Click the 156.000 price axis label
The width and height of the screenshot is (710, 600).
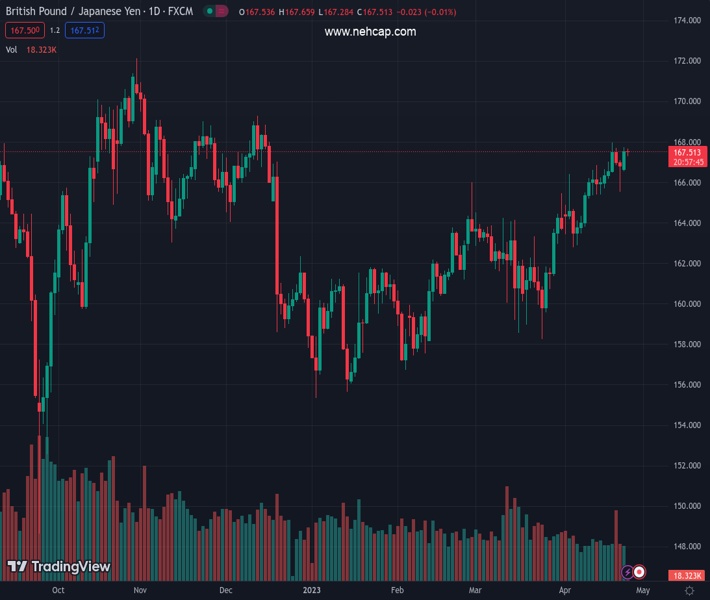pyautogui.click(x=687, y=384)
